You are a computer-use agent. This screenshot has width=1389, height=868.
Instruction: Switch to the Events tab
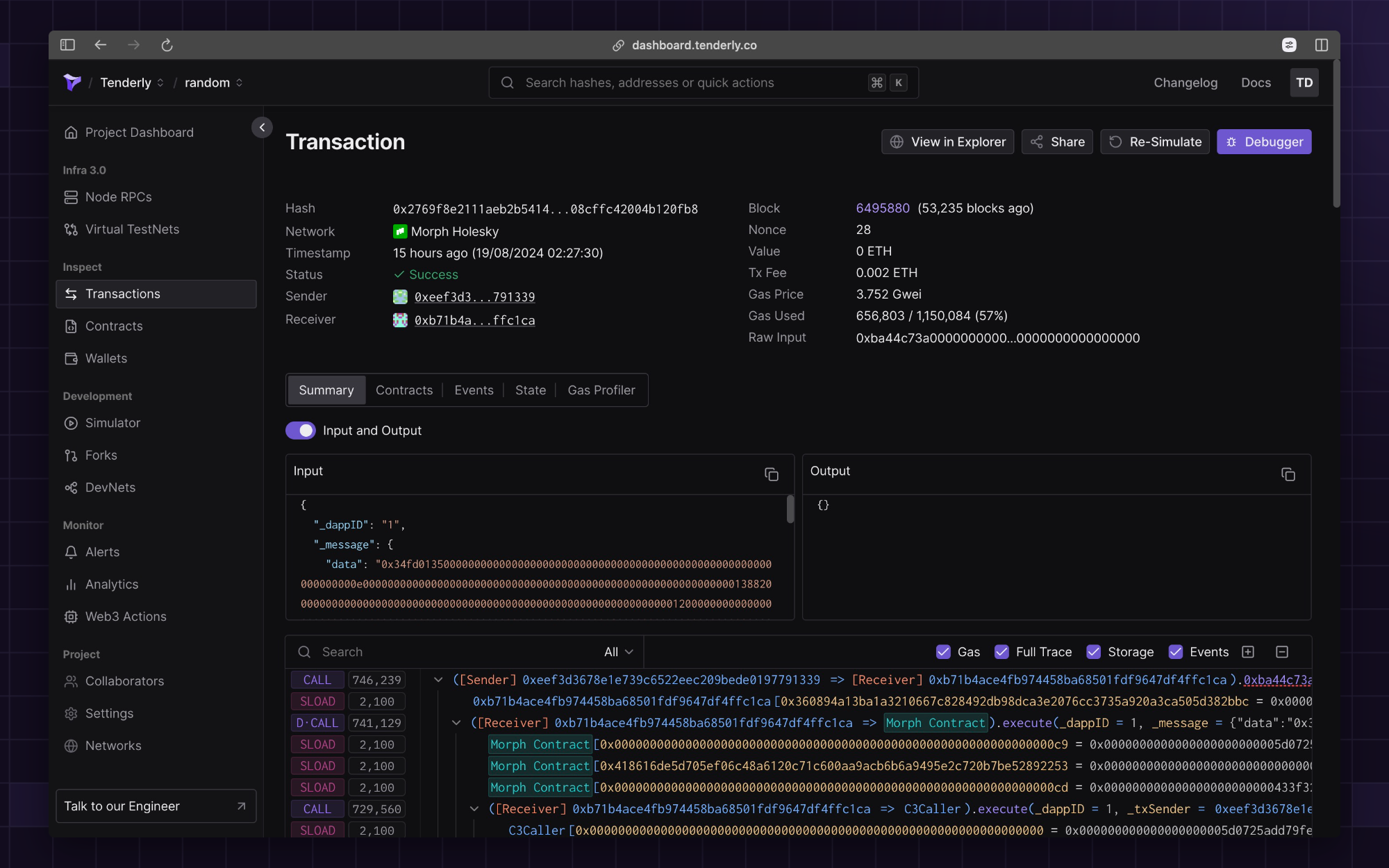[x=474, y=390]
